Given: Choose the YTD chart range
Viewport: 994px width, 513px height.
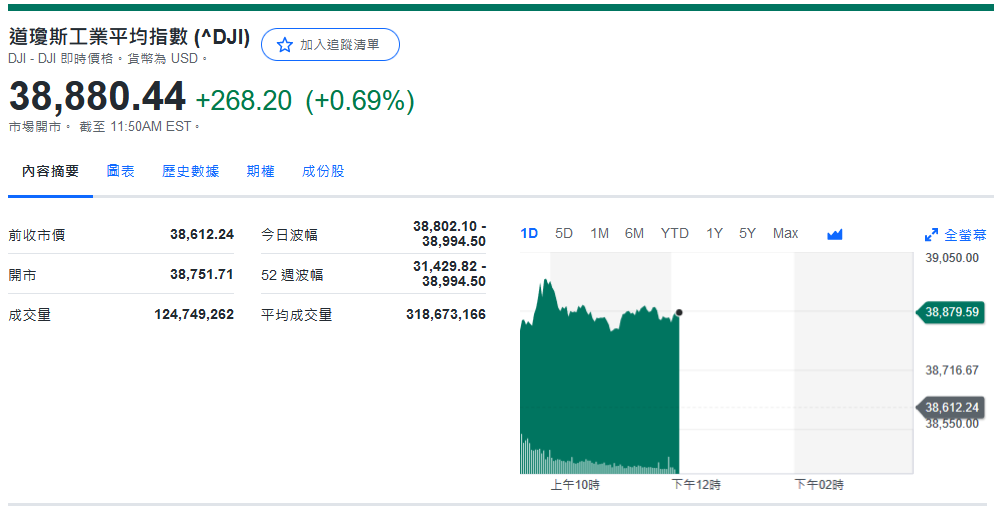Looking at the screenshot, I should (674, 233).
